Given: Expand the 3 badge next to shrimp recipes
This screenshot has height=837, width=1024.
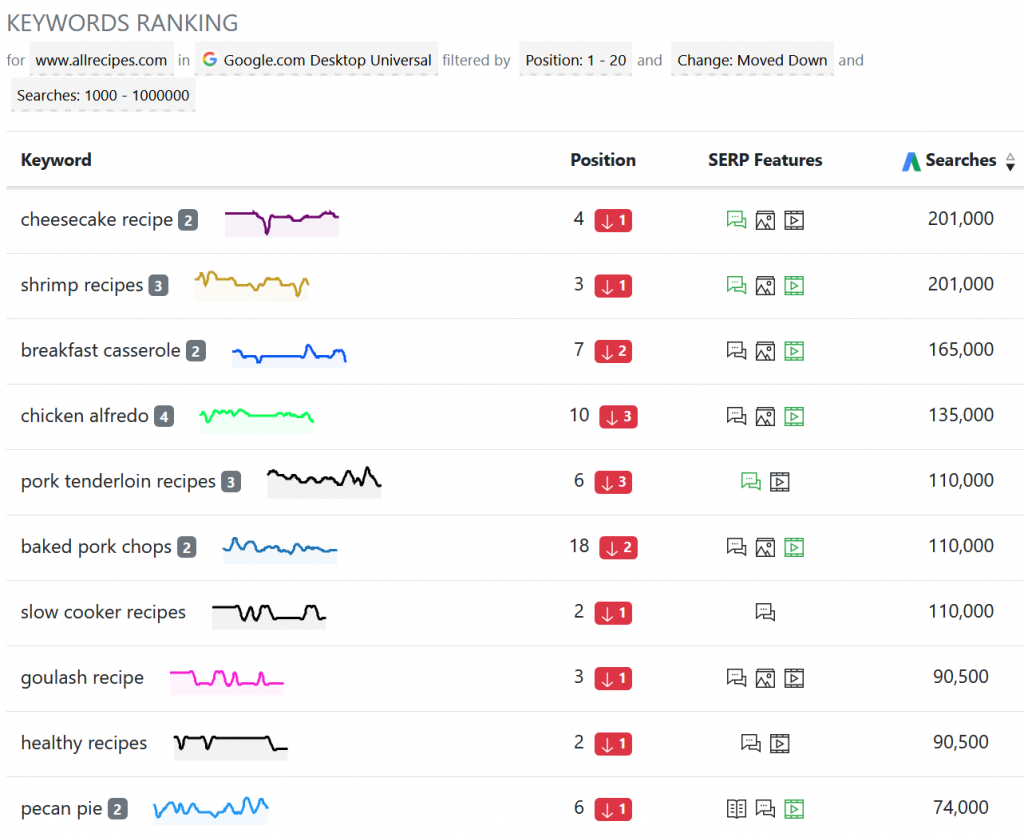Looking at the screenshot, I should 158,285.
